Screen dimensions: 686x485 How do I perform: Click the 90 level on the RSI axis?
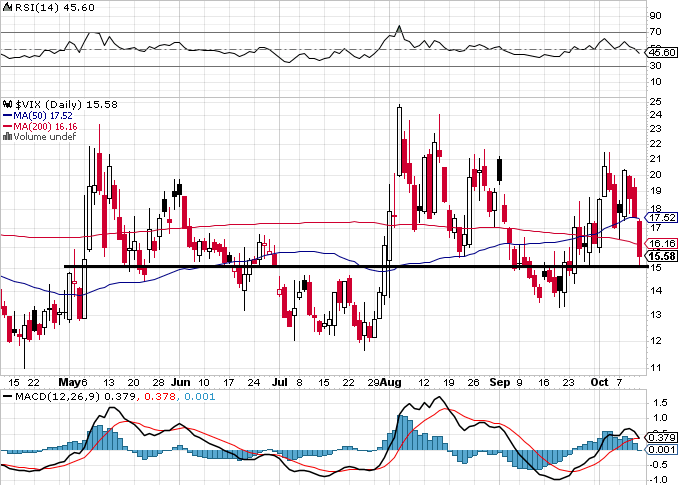click(x=657, y=16)
